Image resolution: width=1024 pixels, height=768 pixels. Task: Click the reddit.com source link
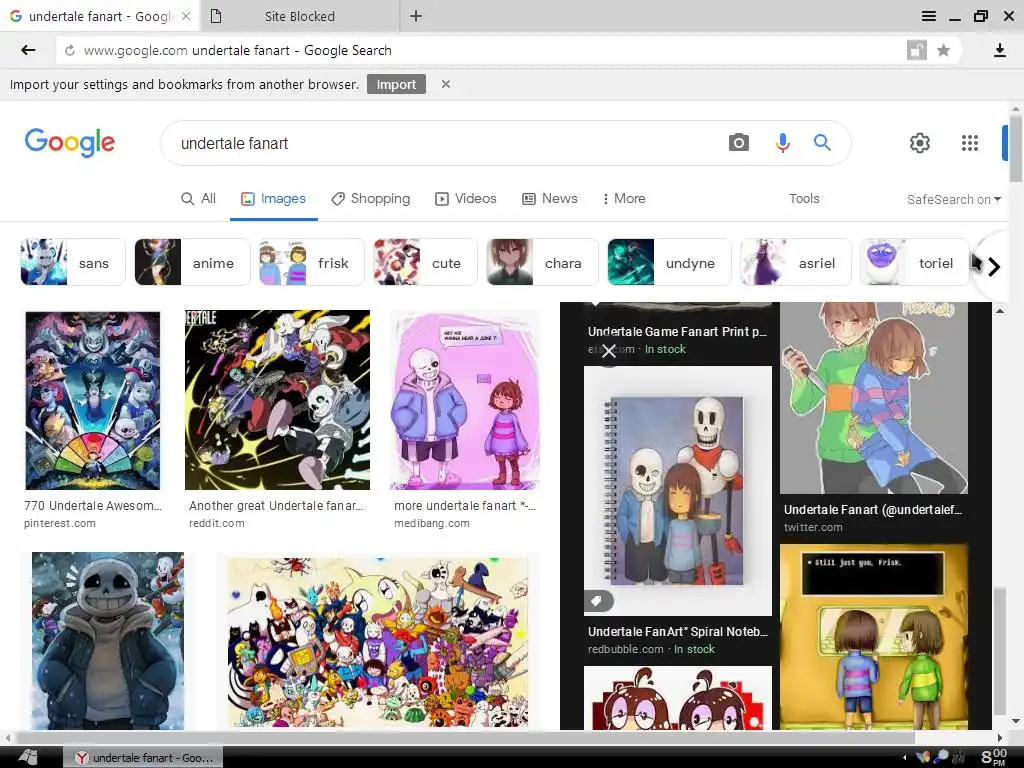click(x=217, y=523)
